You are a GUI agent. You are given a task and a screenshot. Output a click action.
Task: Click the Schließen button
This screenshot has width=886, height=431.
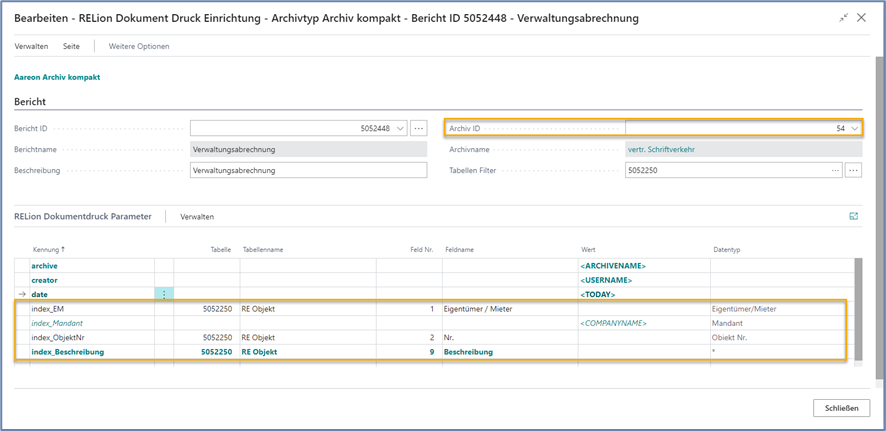pyautogui.click(x=841, y=408)
